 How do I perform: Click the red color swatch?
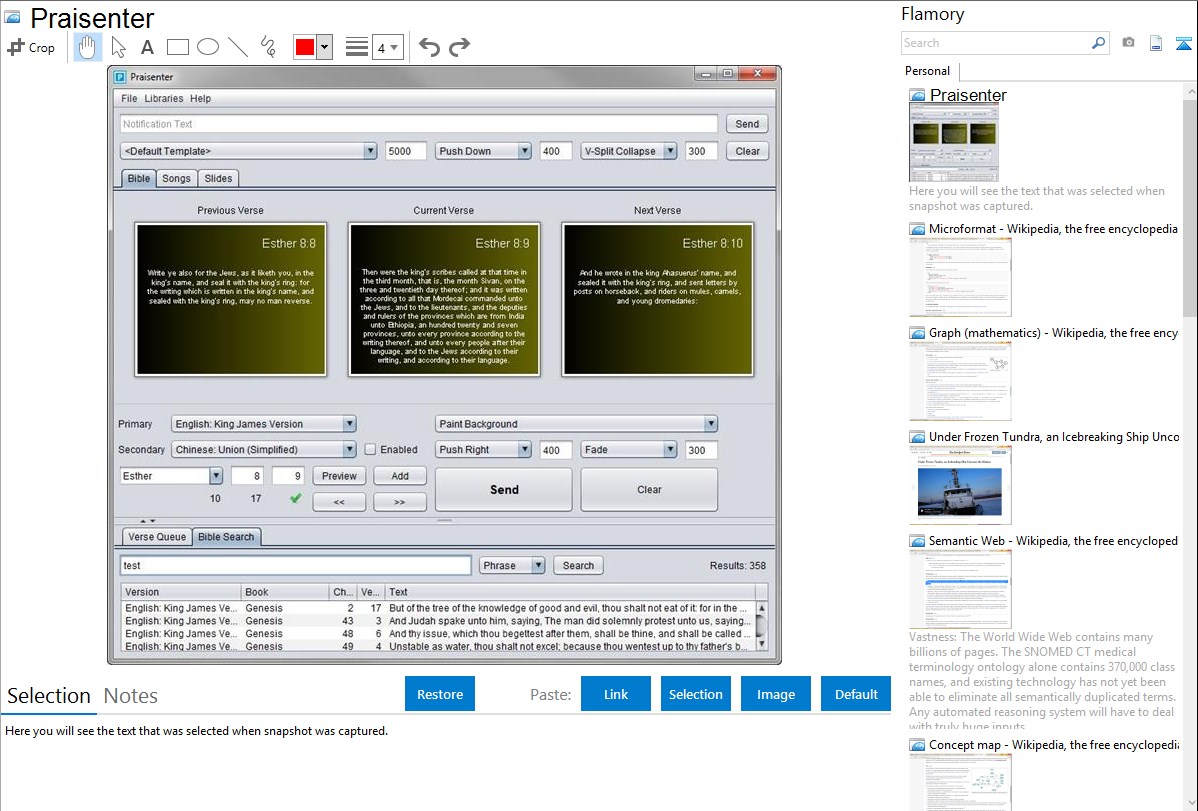pyautogui.click(x=305, y=47)
